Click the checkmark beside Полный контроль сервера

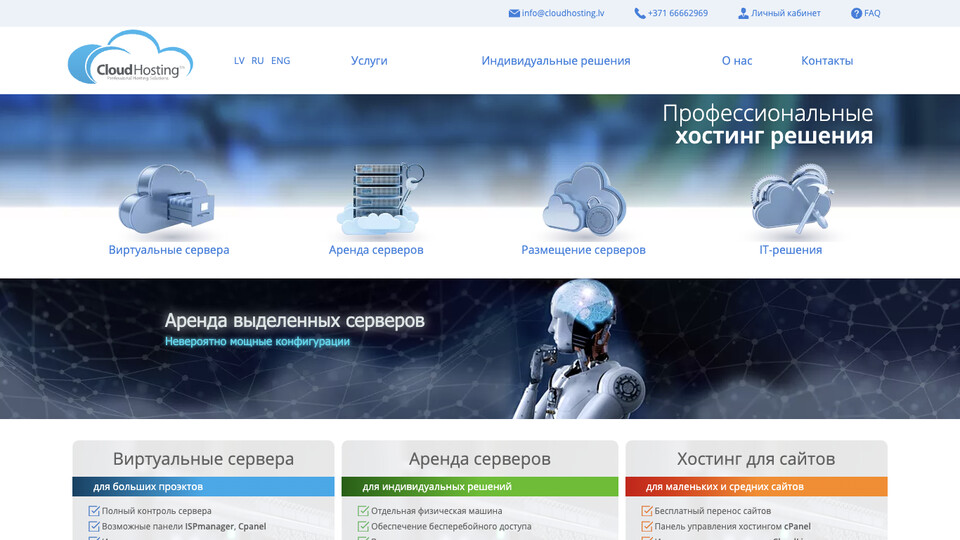pos(94,511)
